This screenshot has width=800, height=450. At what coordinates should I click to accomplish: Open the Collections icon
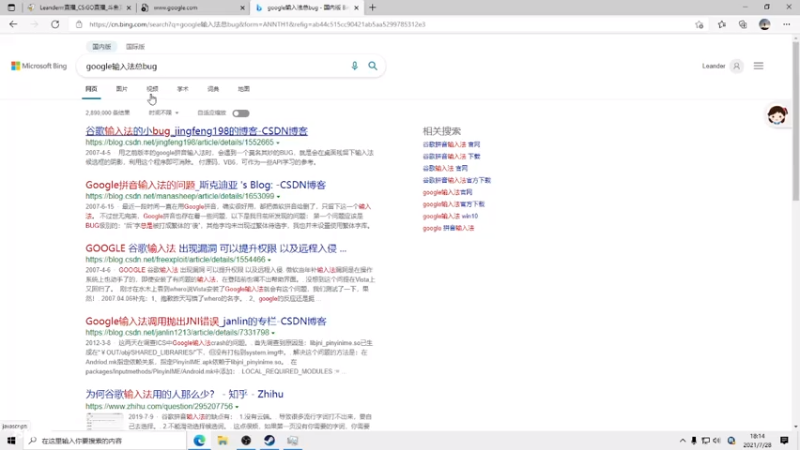click(x=743, y=24)
